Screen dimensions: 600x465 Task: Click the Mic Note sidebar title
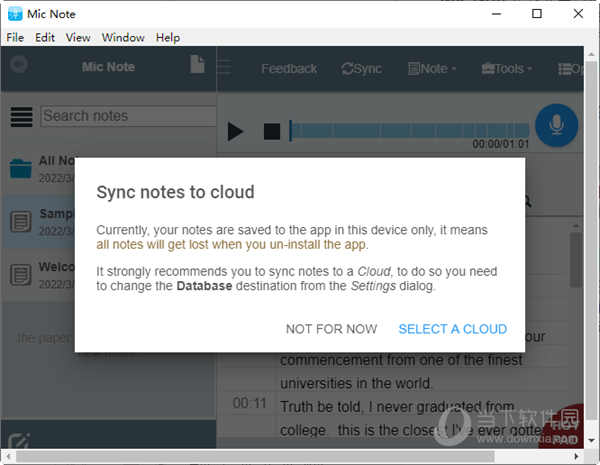(x=108, y=67)
